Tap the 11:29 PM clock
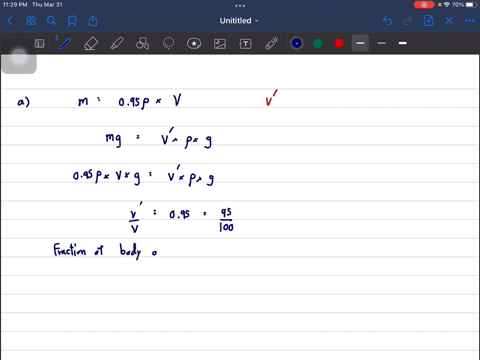The height and width of the screenshot is (360, 480). 15,5
